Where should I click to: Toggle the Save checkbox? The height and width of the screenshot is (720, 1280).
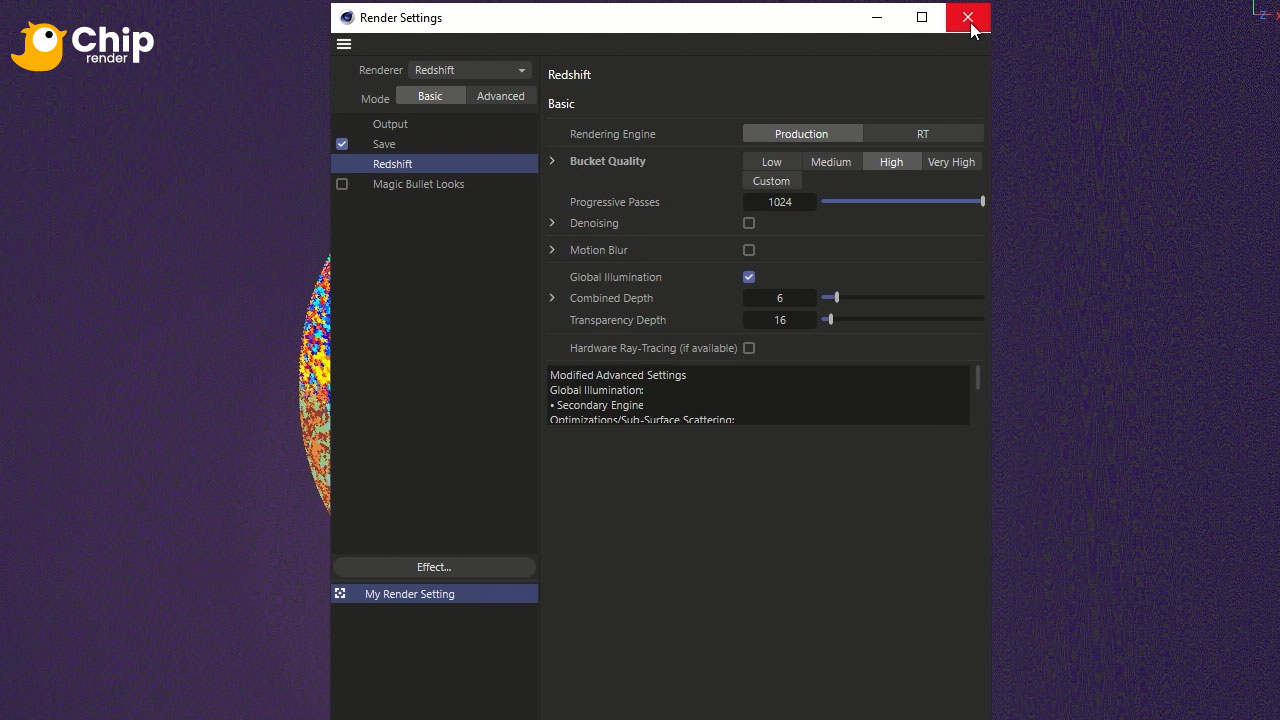[342, 144]
